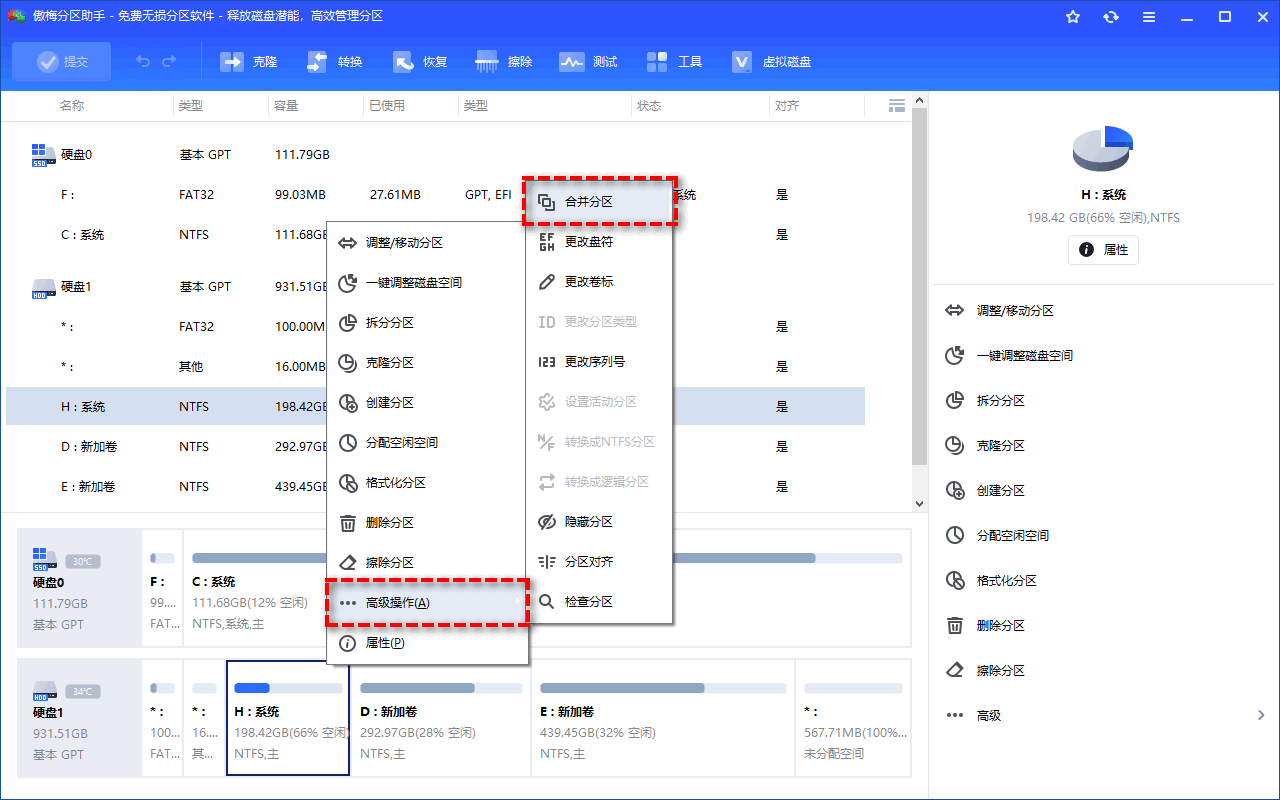The height and width of the screenshot is (800, 1280).
Task: Click the 克隆 (Clone) toolbar icon
Action: (x=249, y=62)
